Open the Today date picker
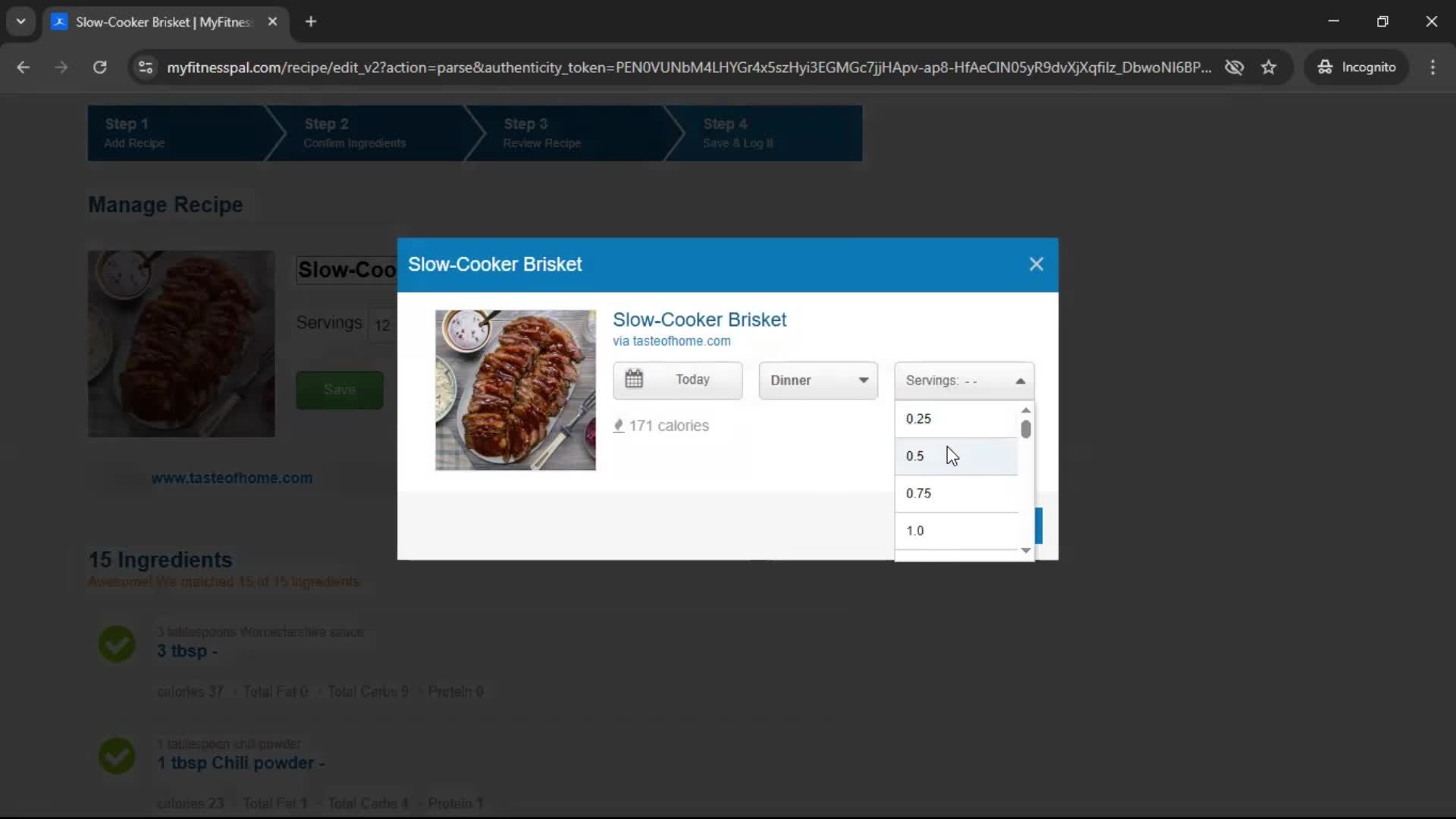This screenshot has height=819, width=1456. pos(677,380)
